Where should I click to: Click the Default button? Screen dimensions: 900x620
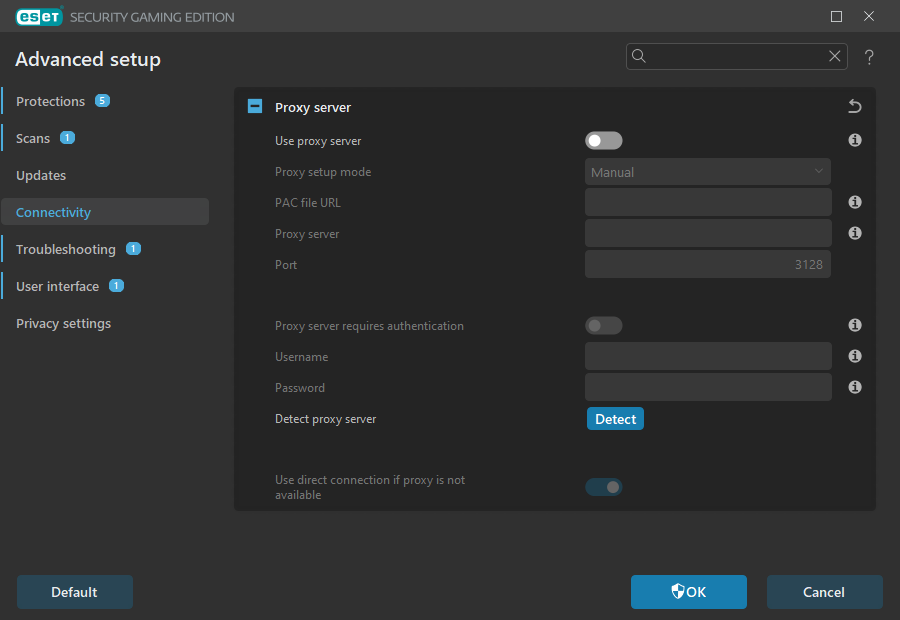[x=75, y=592]
